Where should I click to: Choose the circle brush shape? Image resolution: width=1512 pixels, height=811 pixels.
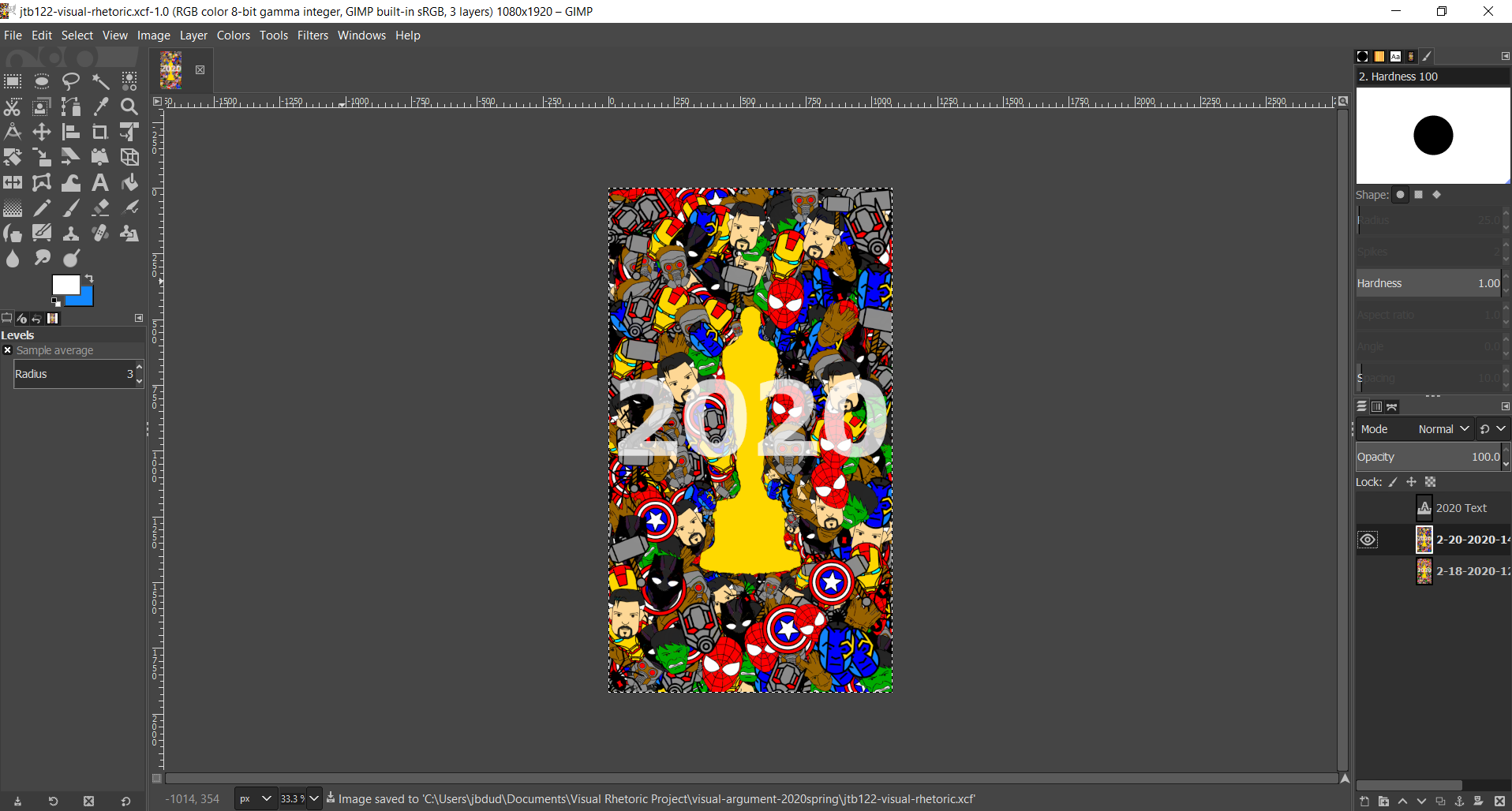(x=1401, y=195)
